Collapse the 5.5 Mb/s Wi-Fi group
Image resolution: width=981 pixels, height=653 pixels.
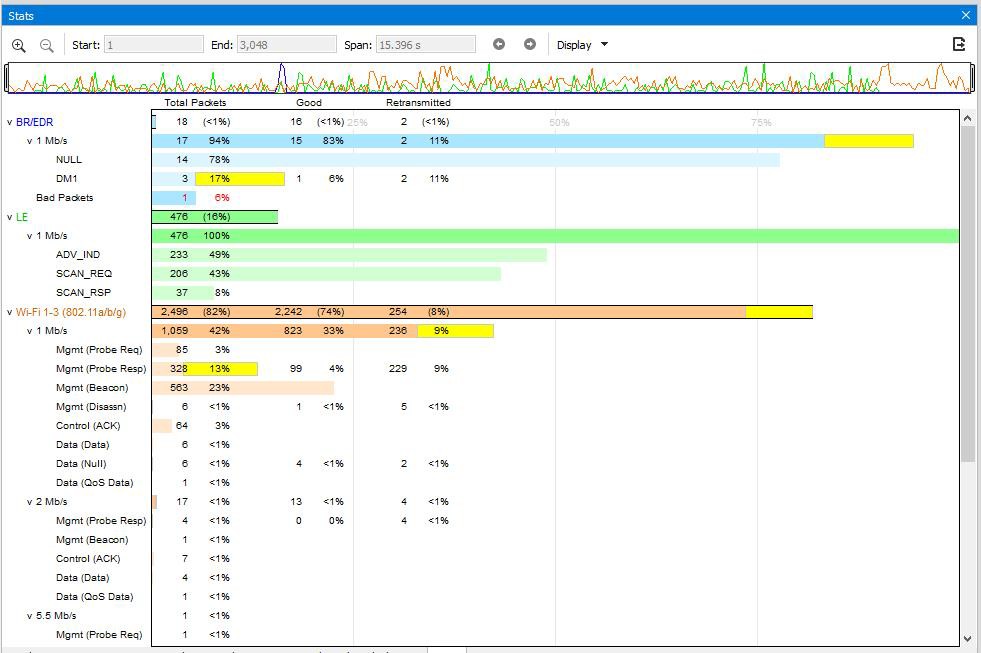pyautogui.click(x=29, y=615)
